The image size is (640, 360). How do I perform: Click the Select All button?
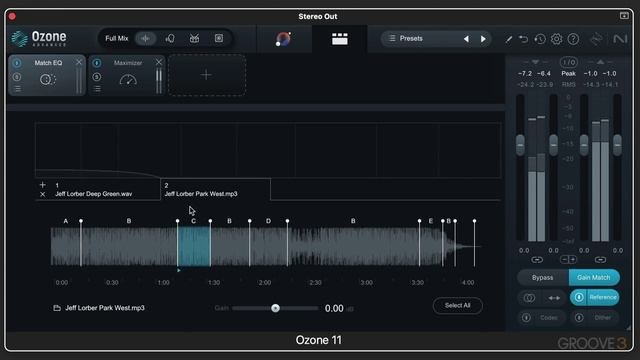click(458, 305)
